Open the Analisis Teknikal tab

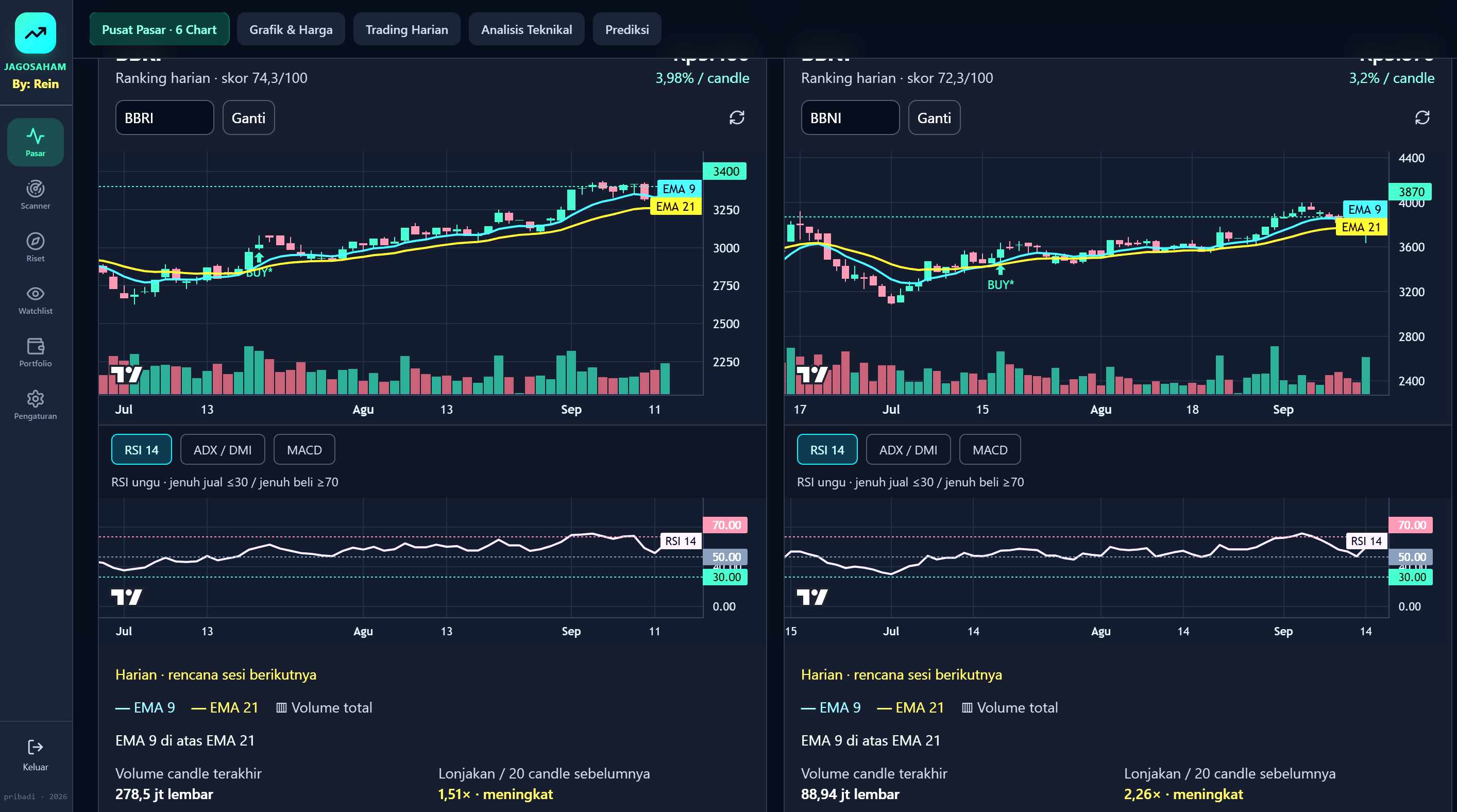[x=526, y=29]
